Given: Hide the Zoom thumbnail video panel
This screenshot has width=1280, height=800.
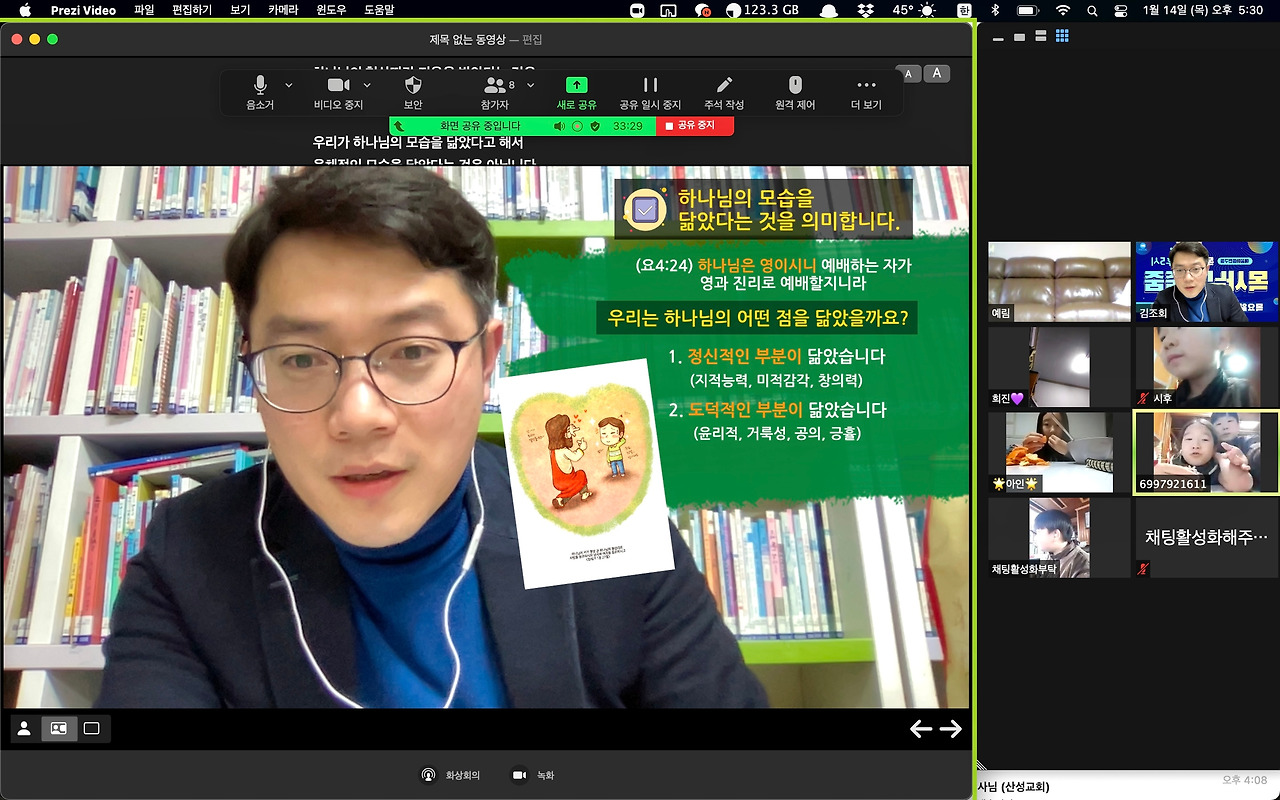Looking at the screenshot, I should tap(997, 37).
